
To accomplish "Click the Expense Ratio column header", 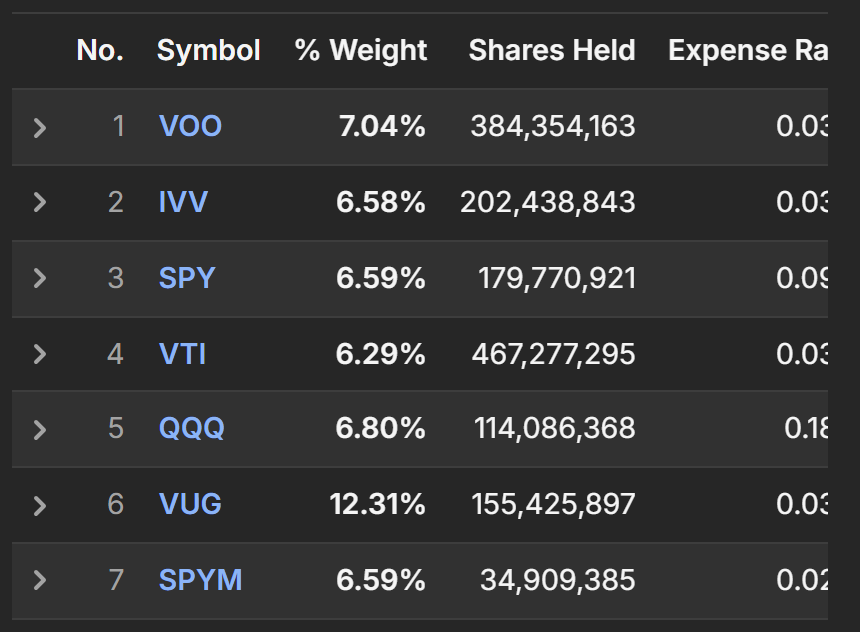I will [x=748, y=50].
